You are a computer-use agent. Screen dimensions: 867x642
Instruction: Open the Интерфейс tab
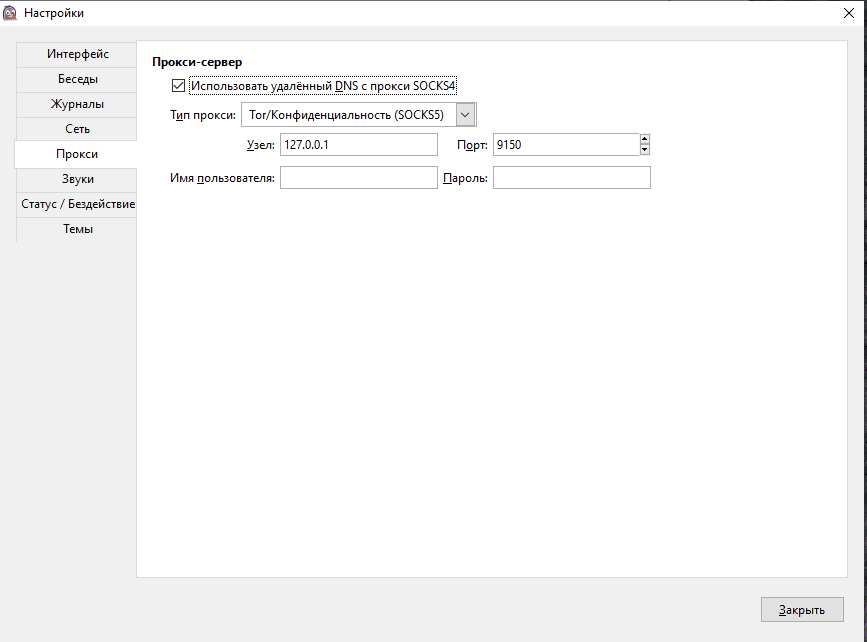point(76,54)
